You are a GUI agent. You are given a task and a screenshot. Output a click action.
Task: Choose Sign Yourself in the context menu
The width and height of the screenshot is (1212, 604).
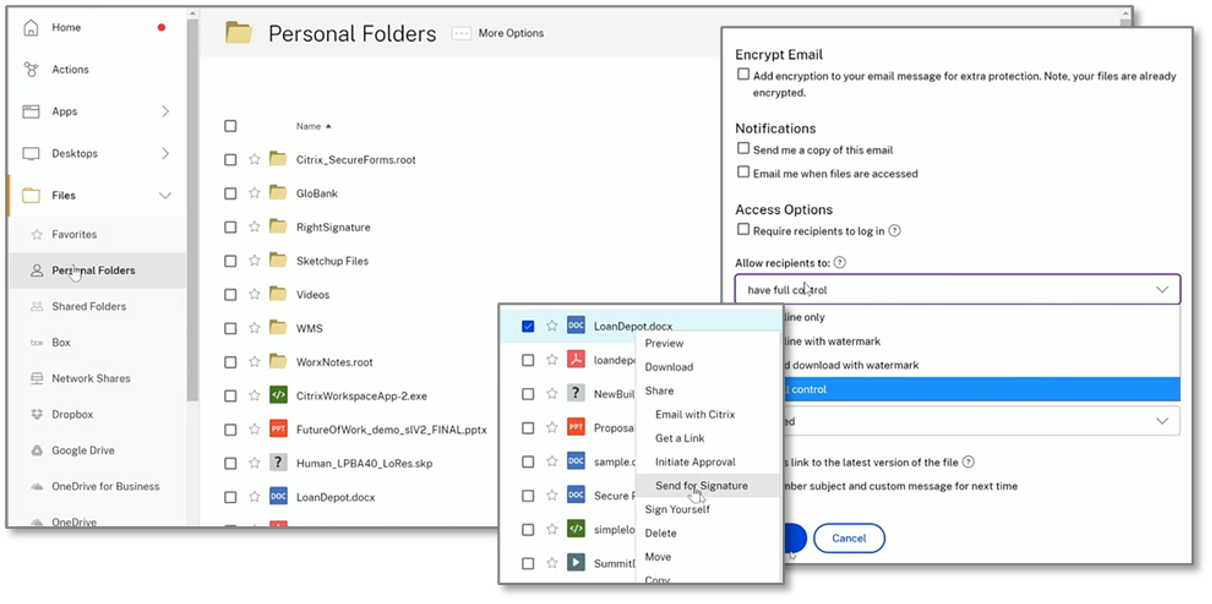pos(677,509)
